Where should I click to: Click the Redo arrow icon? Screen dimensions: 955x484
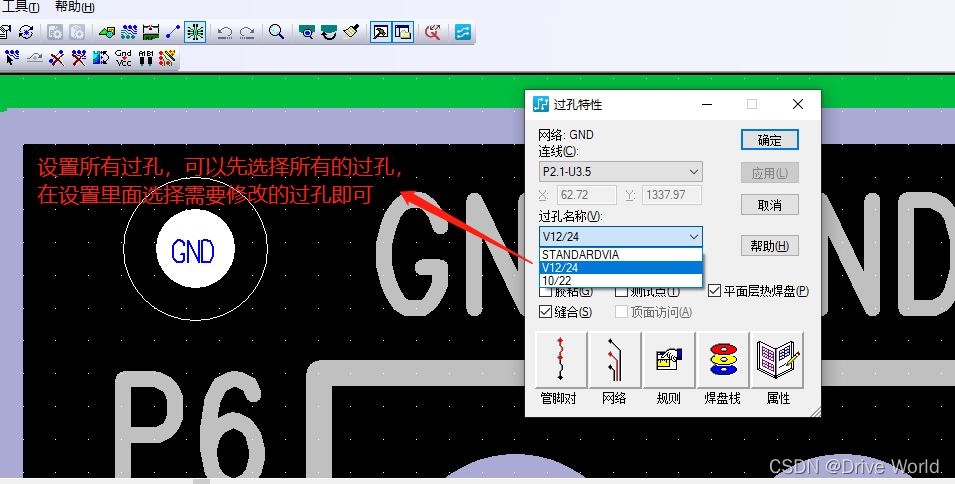(x=247, y=32)
